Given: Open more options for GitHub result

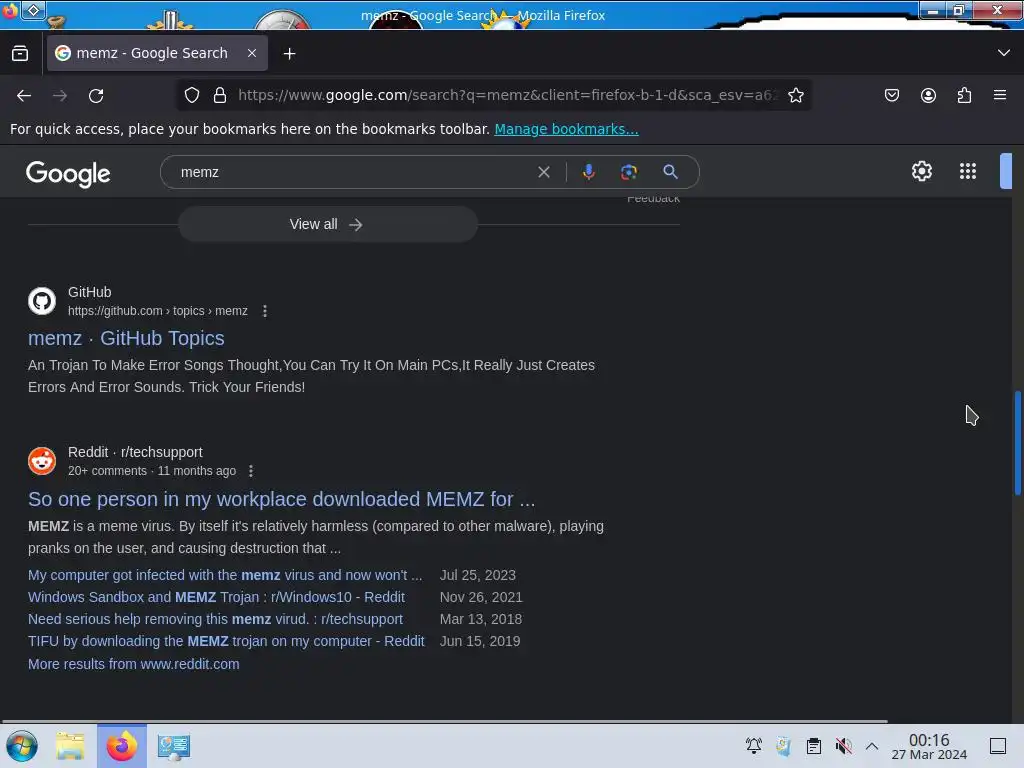Looking at the screenshot, I should 264,311.
